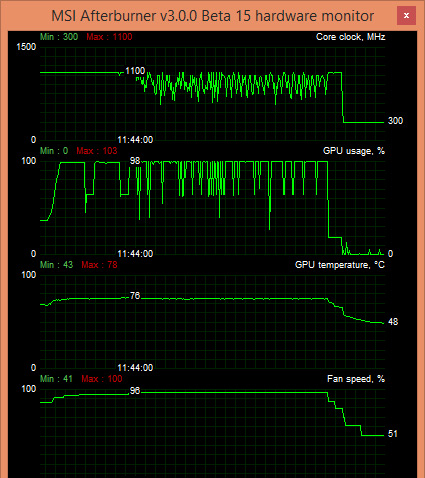425x478 pixels.
Task: Click the Fan speed Max : 100 label
Action: point(102,379)
